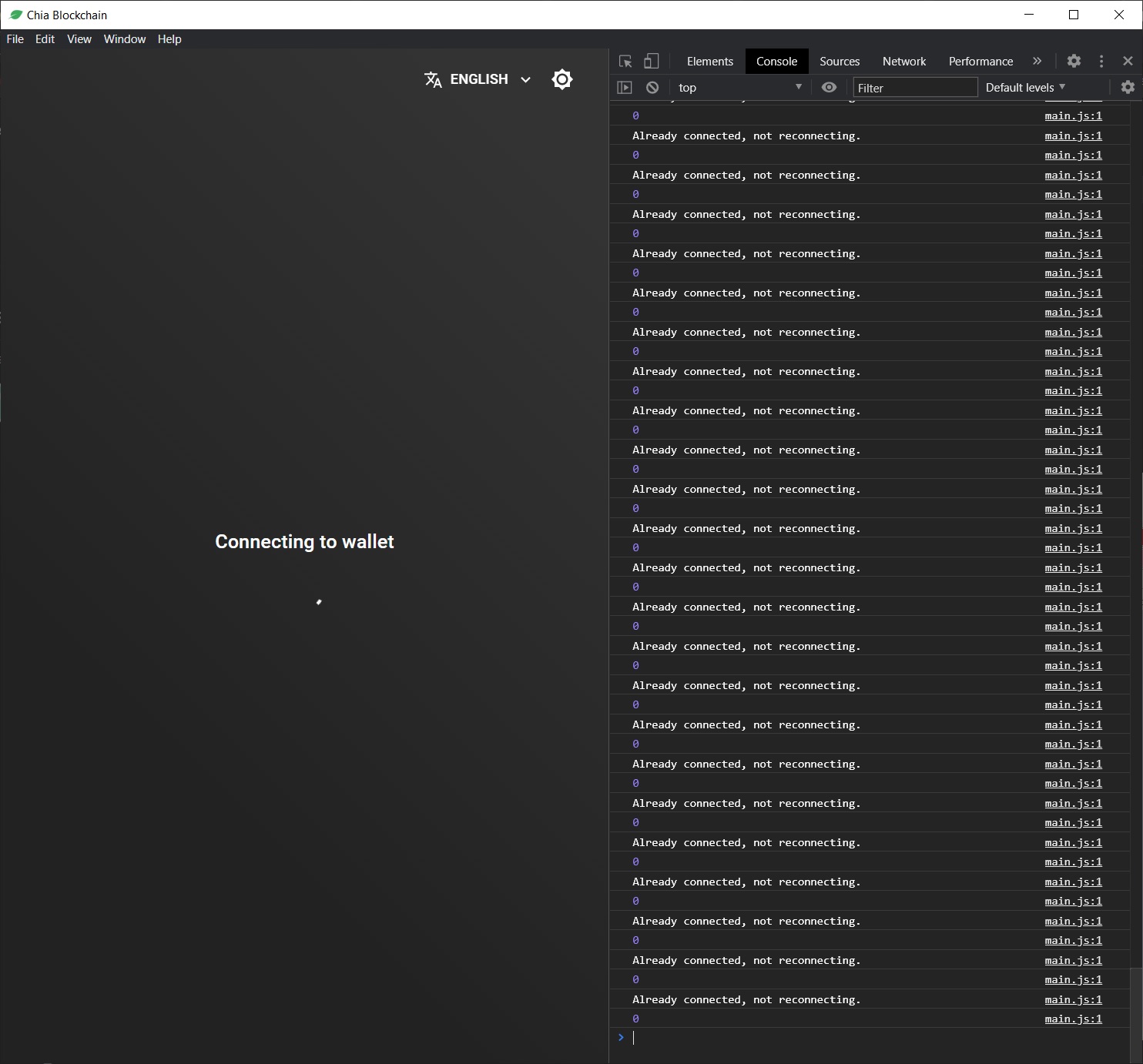1143x1064 pixels.
Task: Click the language translate icon
Action: coord(432,79)
